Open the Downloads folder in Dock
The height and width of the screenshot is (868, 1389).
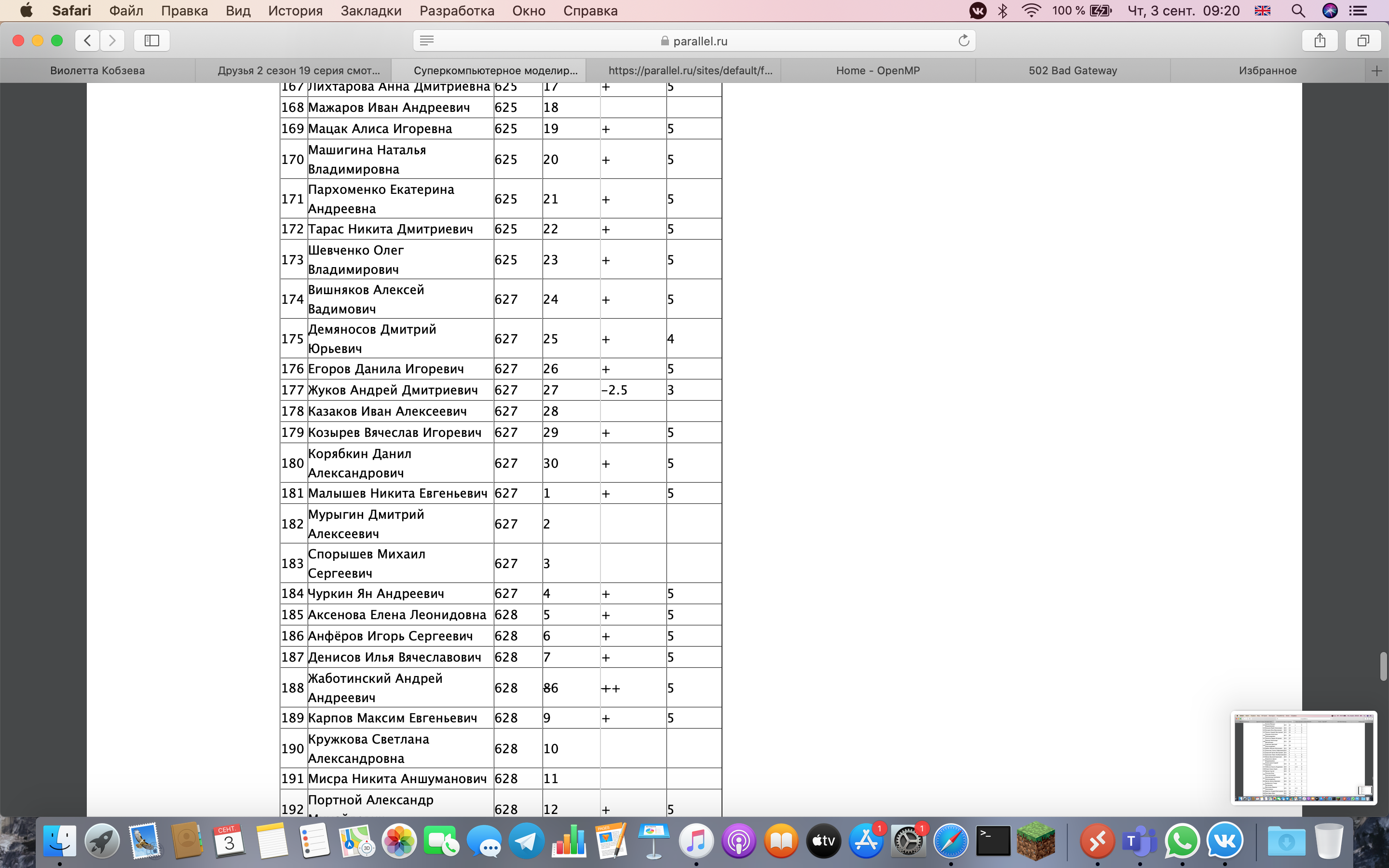(x=1286, y=841)
